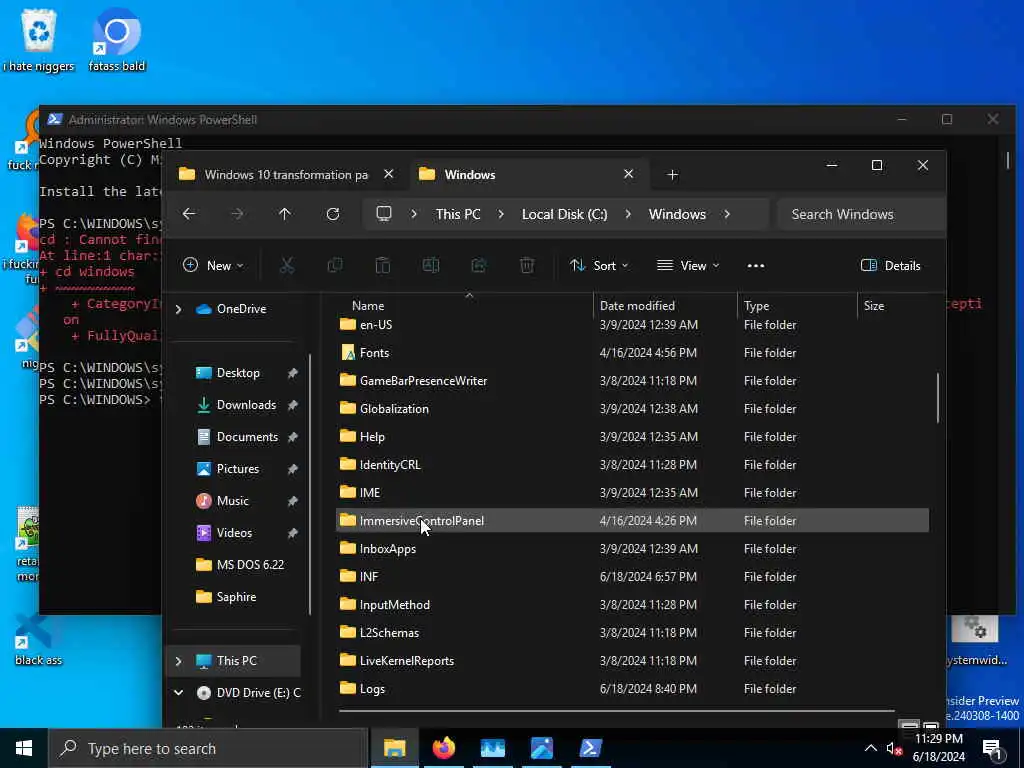
Task: Open the New dropdown menu
Action: tap(214, 265)
